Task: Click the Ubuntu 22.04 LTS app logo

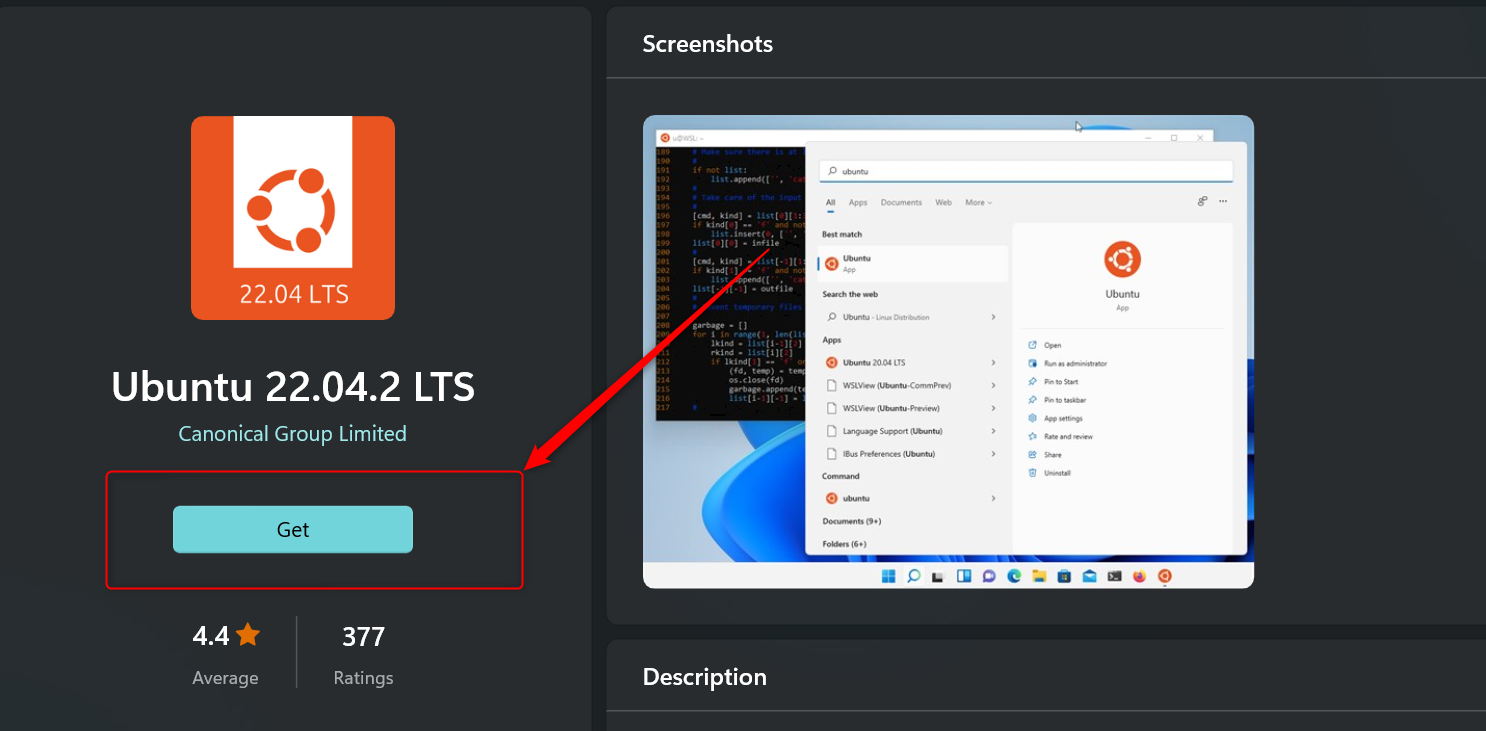Action: [x=293, y=218]
